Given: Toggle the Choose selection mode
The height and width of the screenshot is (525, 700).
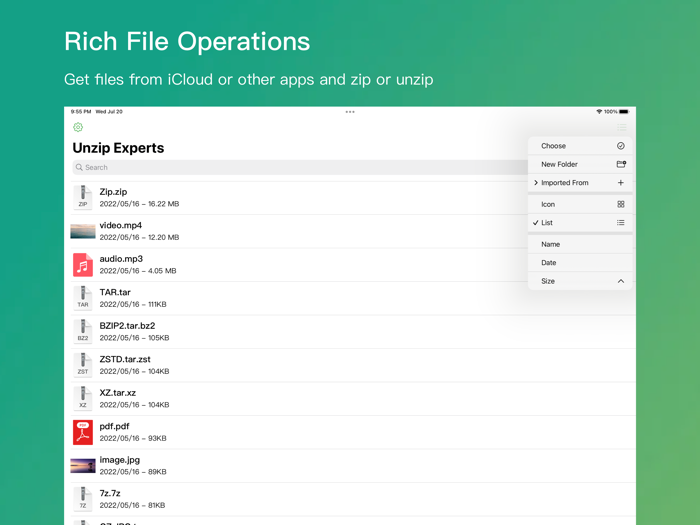Looking at the screenshot, I should 580,146.
